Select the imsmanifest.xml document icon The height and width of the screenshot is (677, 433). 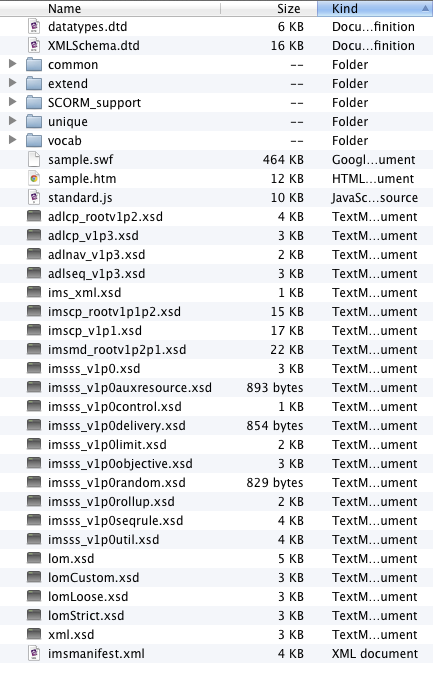34,654
